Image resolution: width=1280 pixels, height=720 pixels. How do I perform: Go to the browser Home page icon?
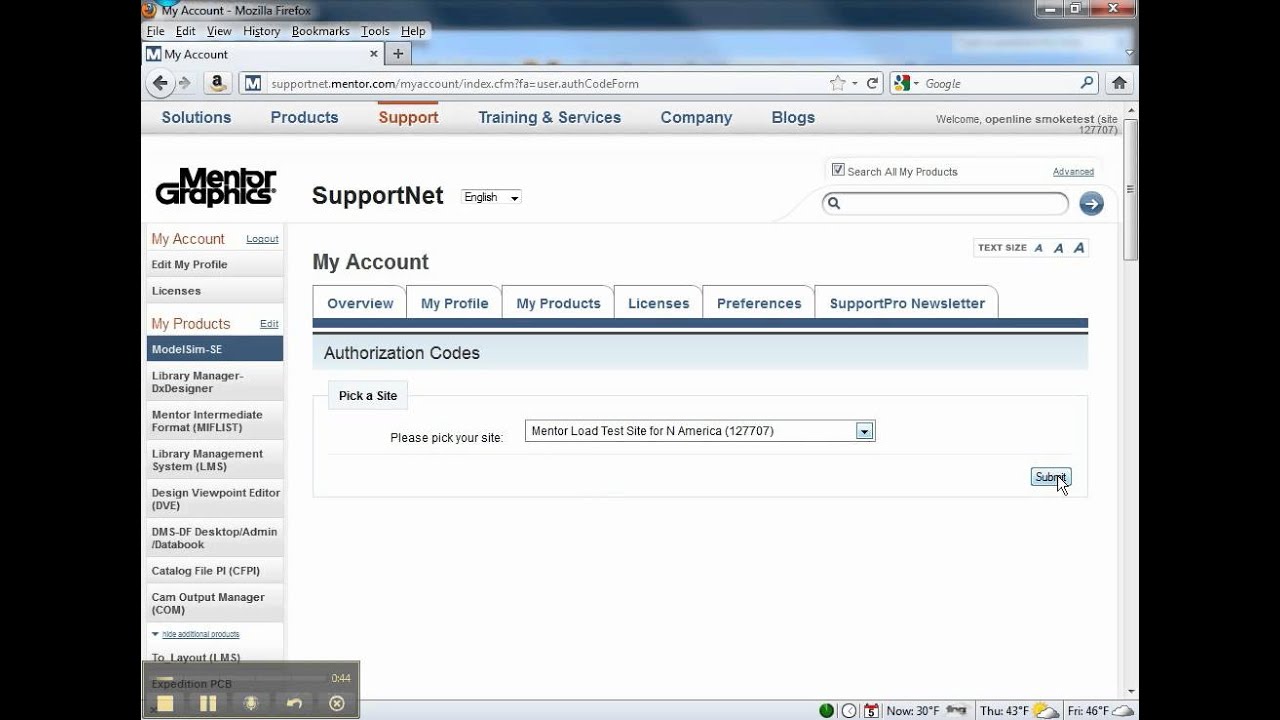tap(1119, 83)
